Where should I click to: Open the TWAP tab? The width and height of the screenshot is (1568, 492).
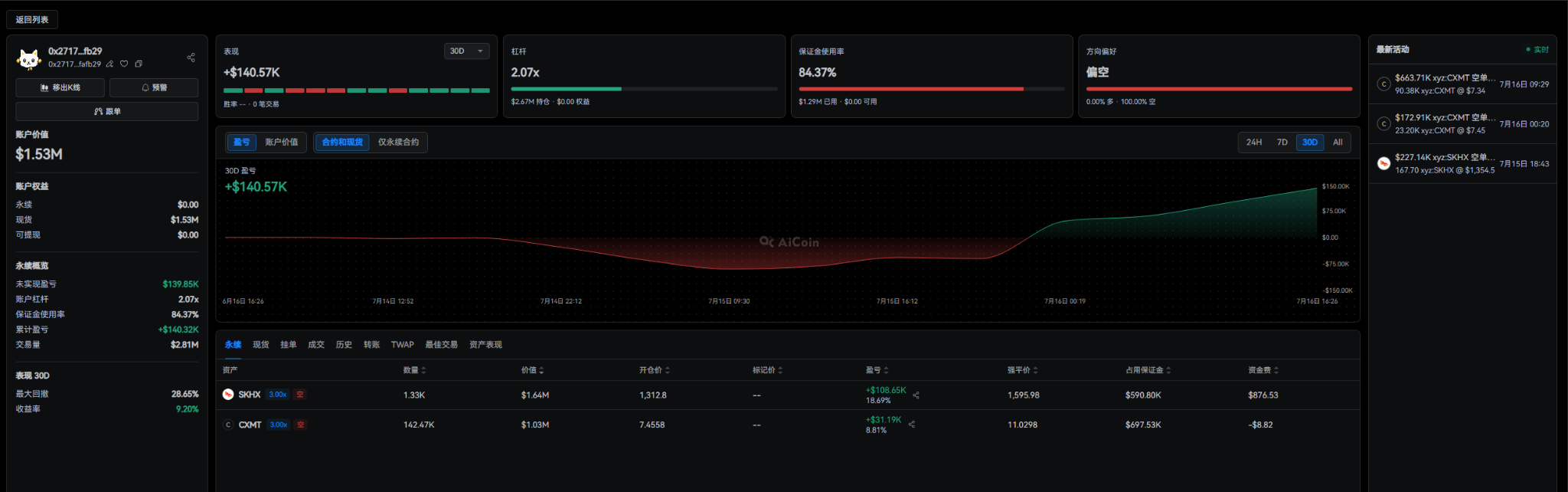click(403, 345)
